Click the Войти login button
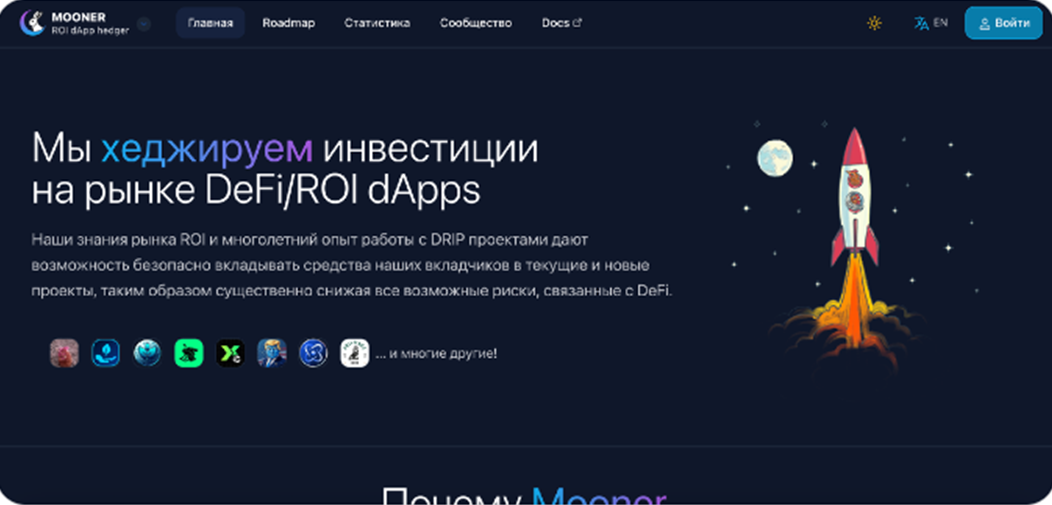Image resolution: width=1052 pixels, height=505 pixels. [1004, 23]
